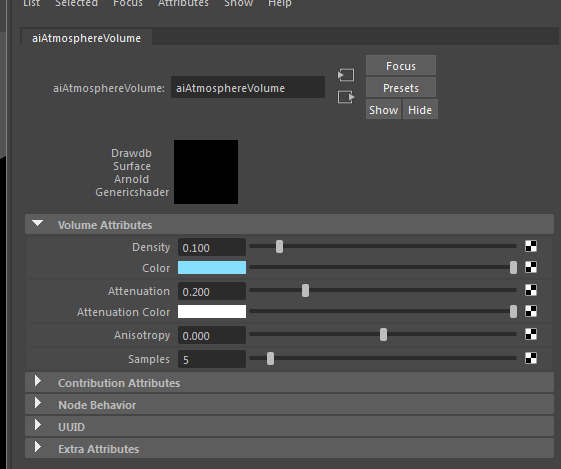Open the Help menu
This screenshot has width=561, height=469.
[x=280, y=3]
